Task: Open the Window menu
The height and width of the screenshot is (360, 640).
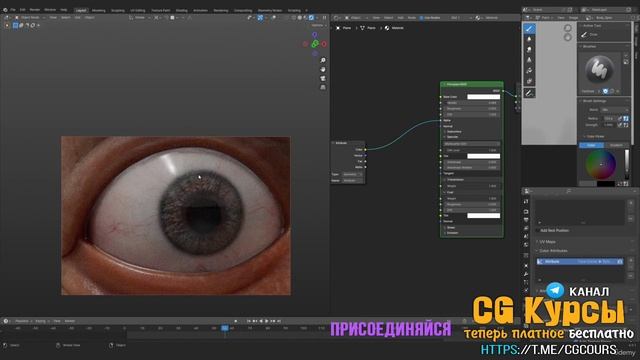Action: 50,10
